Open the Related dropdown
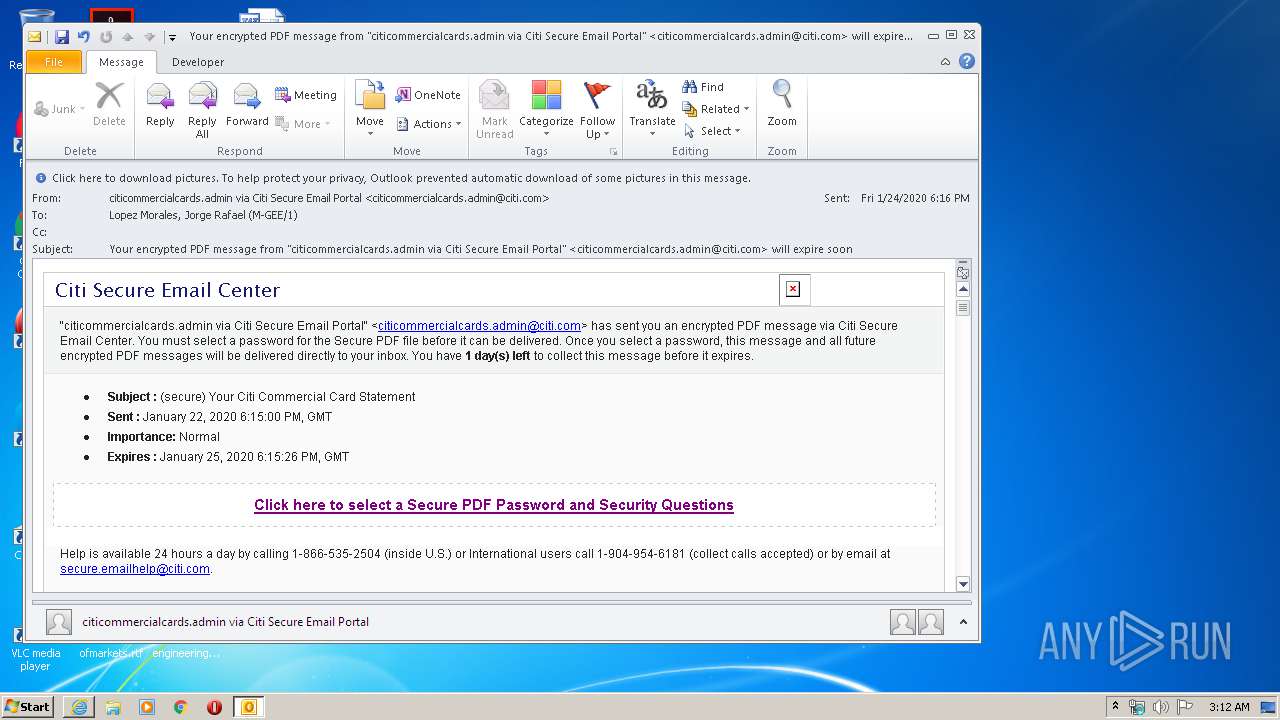 pyautogui.click(x=716, y=109)
